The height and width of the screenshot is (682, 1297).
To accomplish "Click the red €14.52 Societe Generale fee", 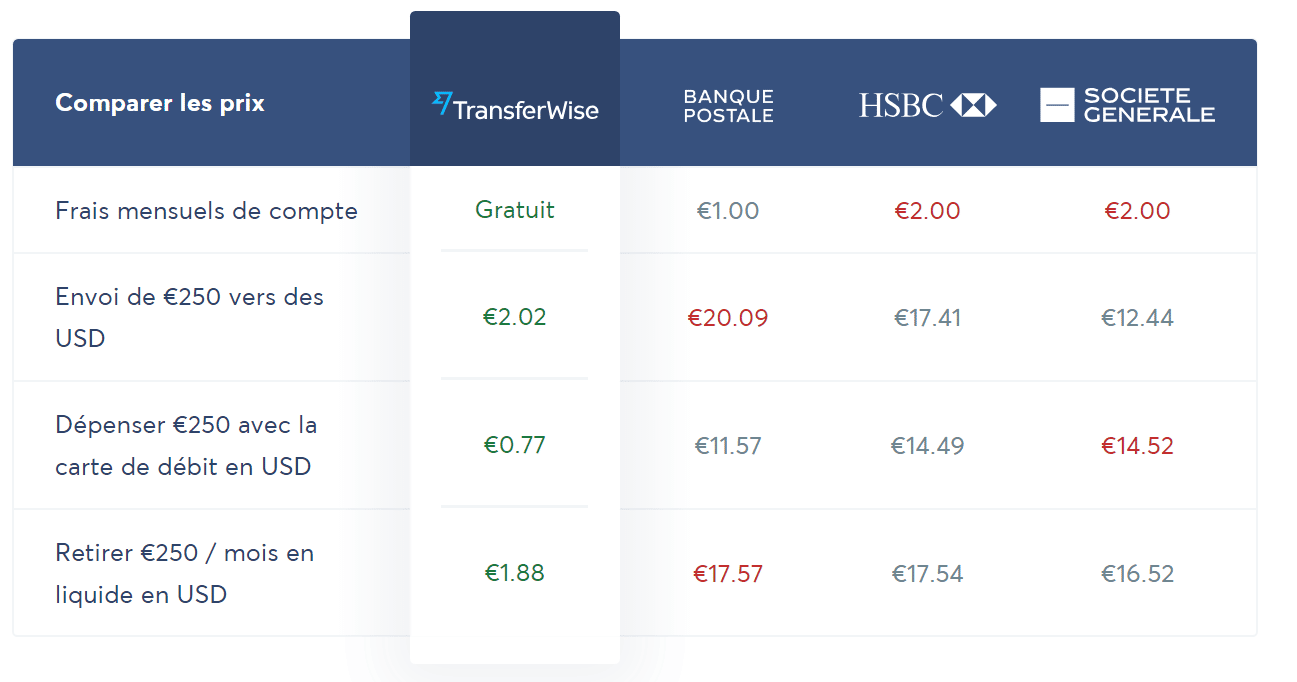I will 1138,446.
